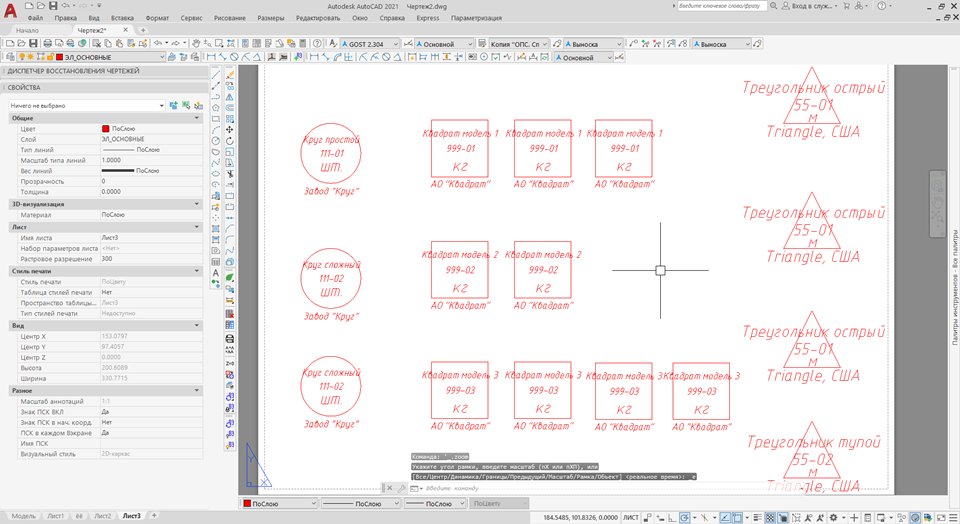Click the close X icon of command line
This screenshot has height=524, width=960.
389,488
